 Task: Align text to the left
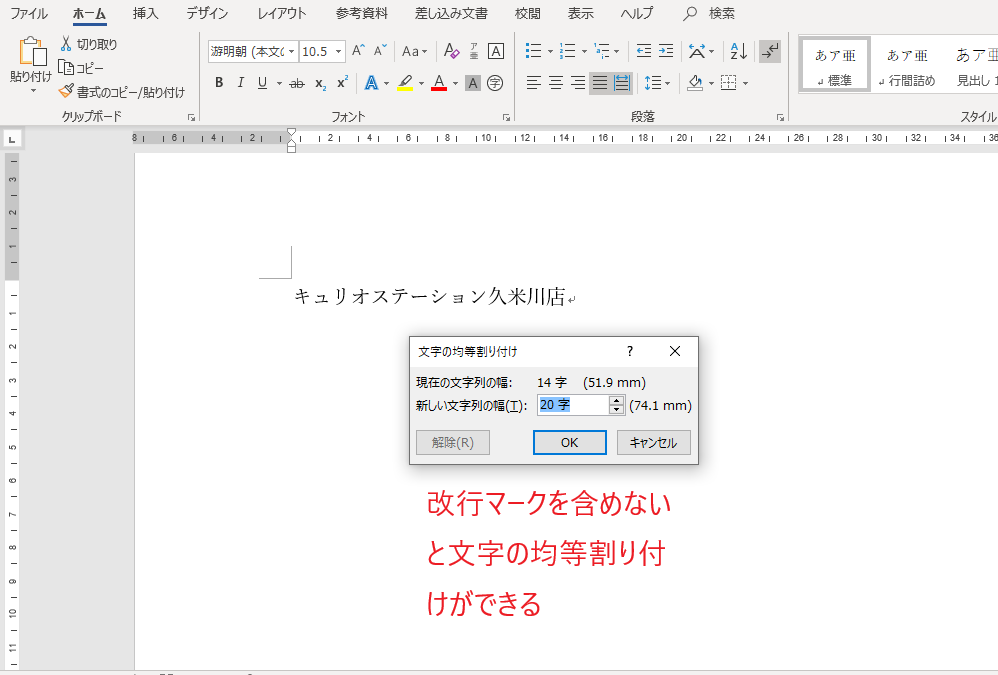533,83
